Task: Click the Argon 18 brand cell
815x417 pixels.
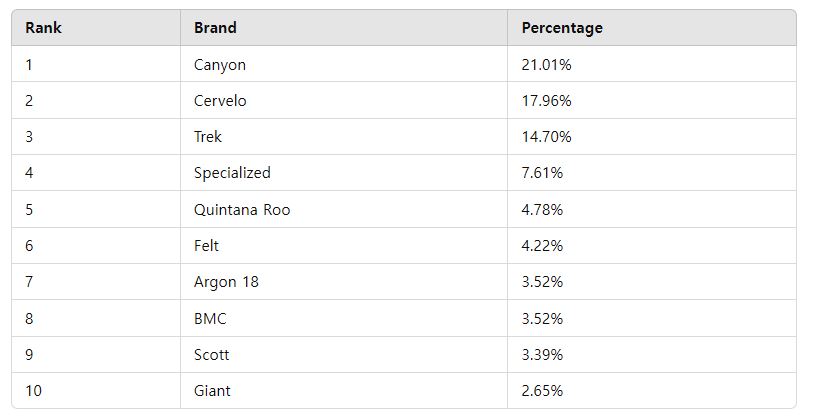Action: click(x=226, y=282)
